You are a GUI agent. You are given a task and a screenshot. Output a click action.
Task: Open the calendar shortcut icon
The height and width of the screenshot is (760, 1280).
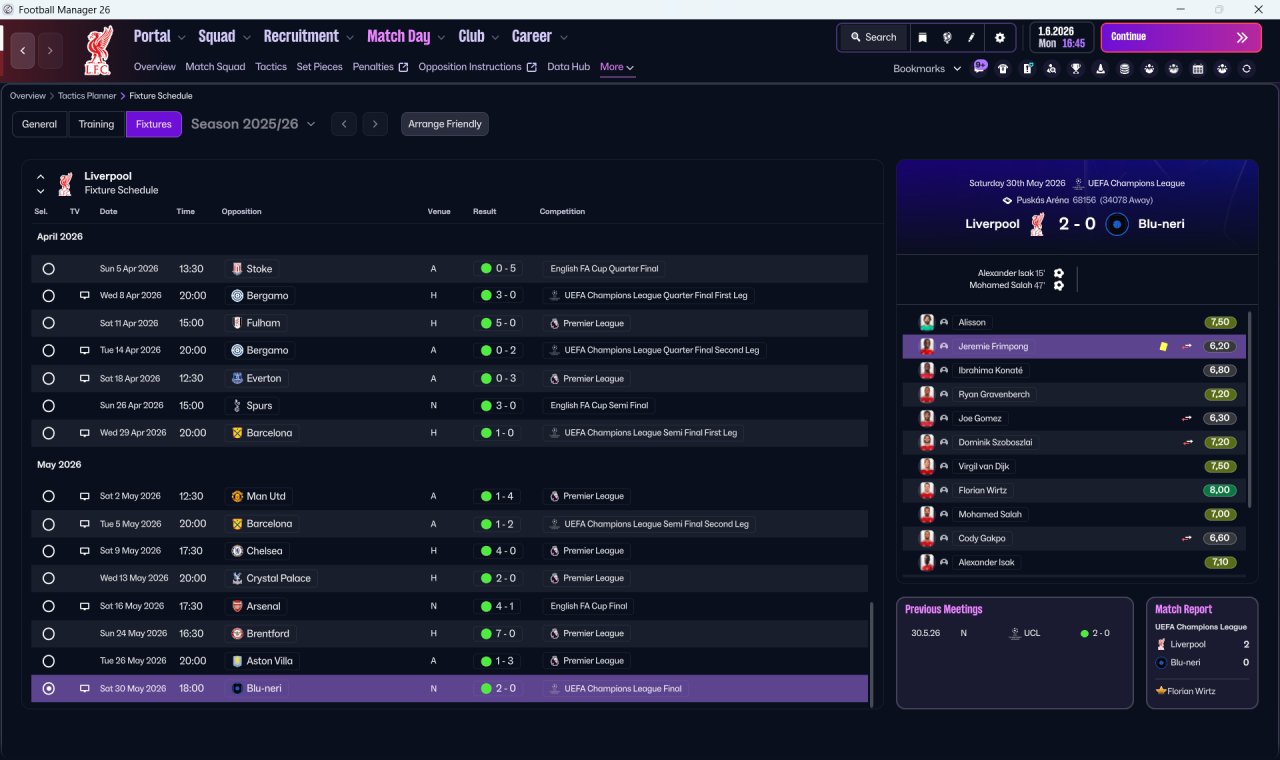[x=1197, y=69]
